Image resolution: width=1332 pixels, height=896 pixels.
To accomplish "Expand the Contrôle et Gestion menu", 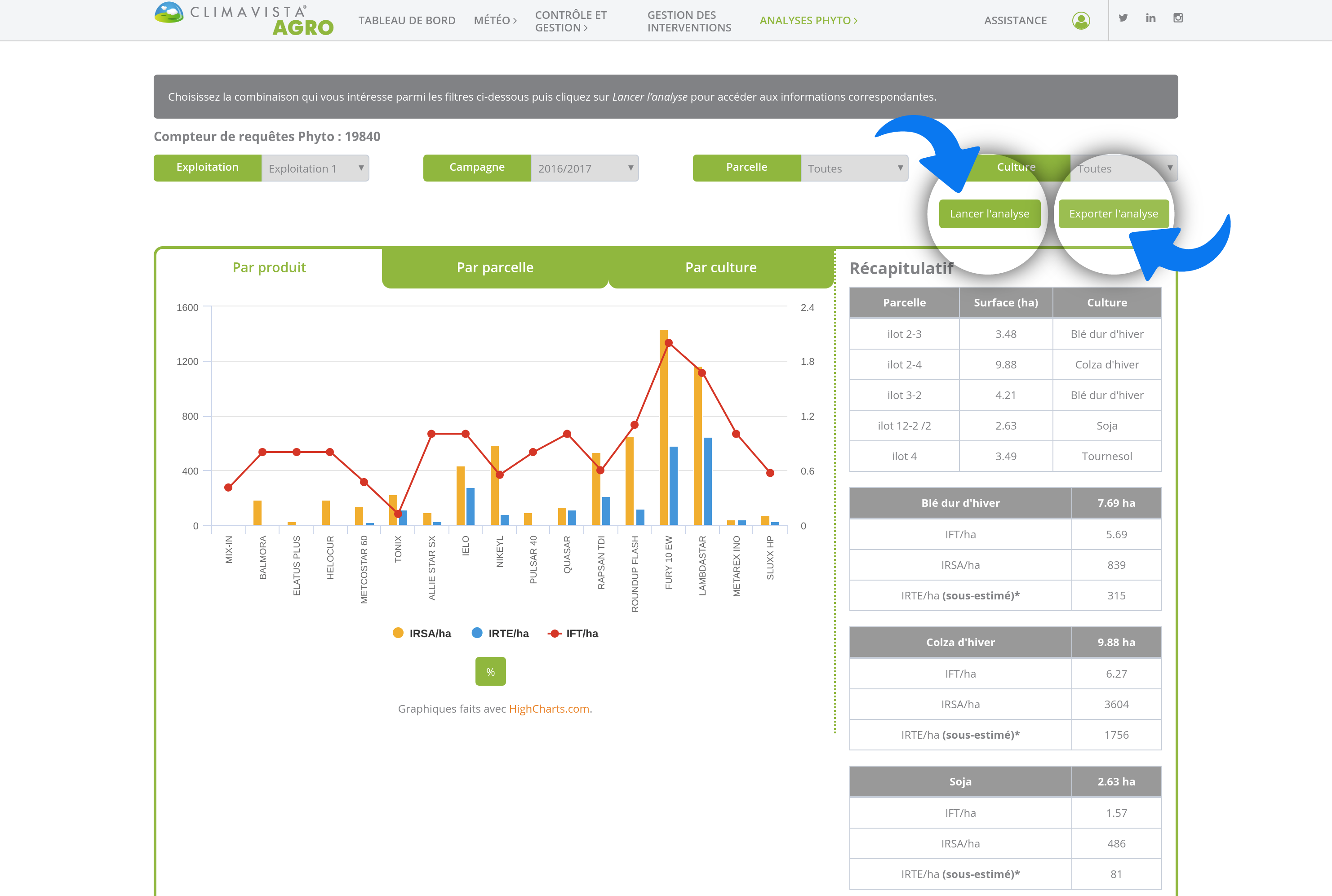I will pos(571,21).
